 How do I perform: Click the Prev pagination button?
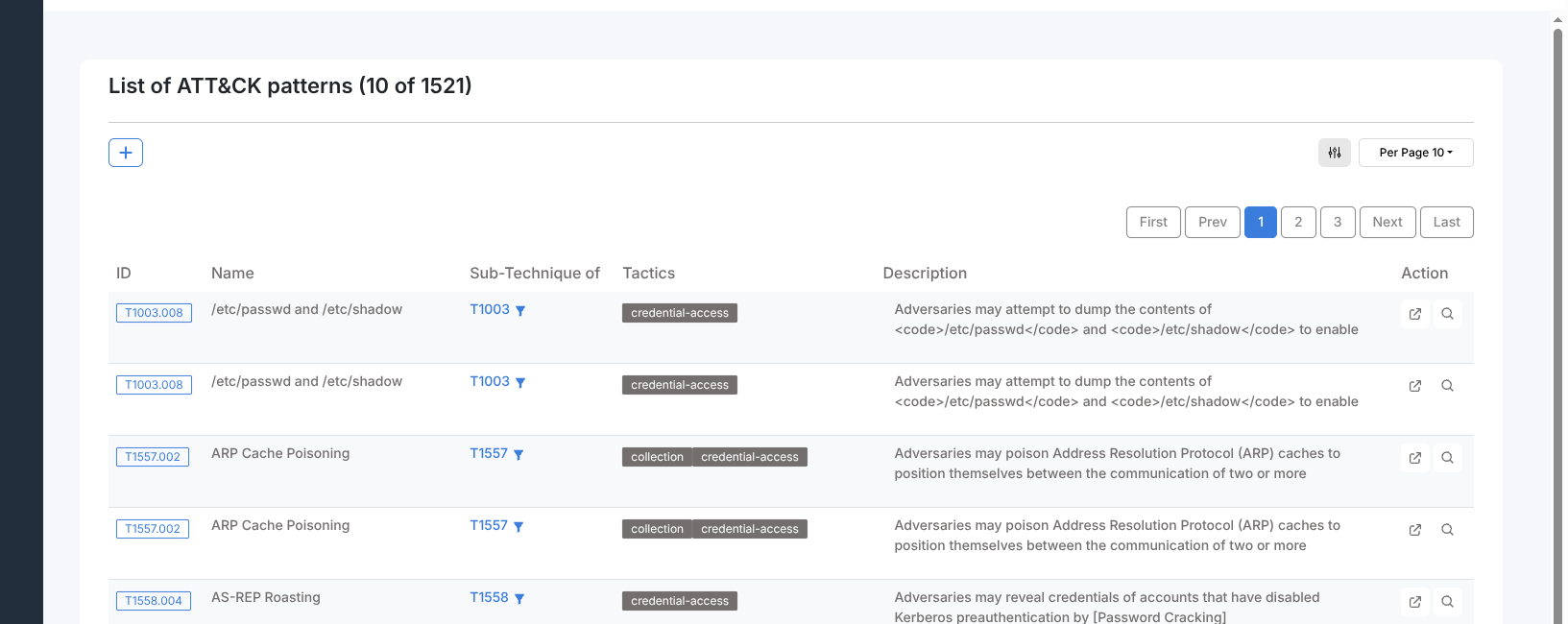[x=1213, y=222]
